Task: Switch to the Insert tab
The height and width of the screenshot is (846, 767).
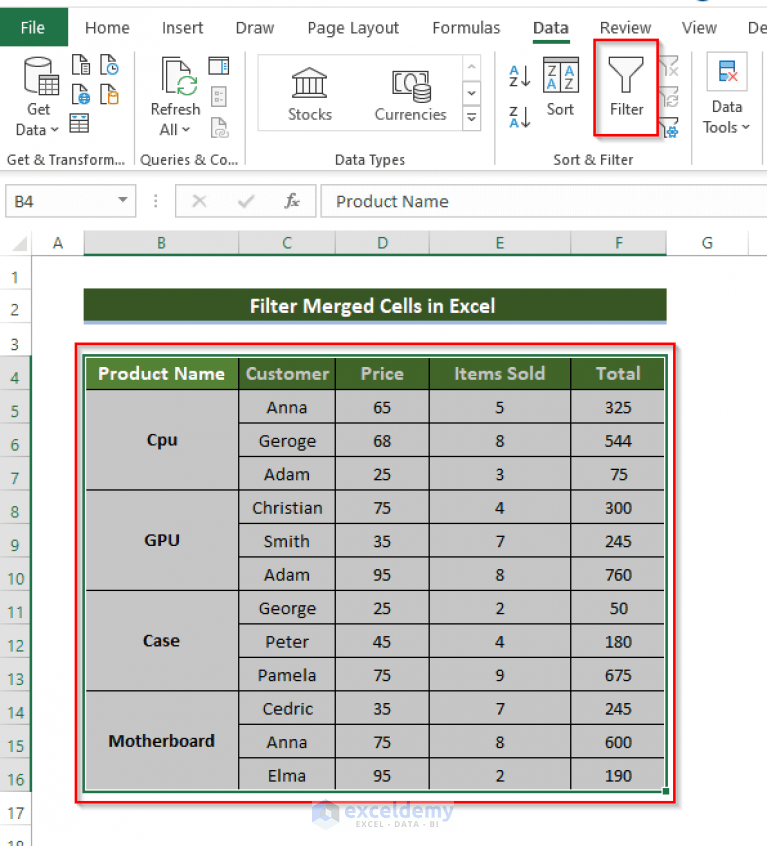Action: [x=182, y=28]
